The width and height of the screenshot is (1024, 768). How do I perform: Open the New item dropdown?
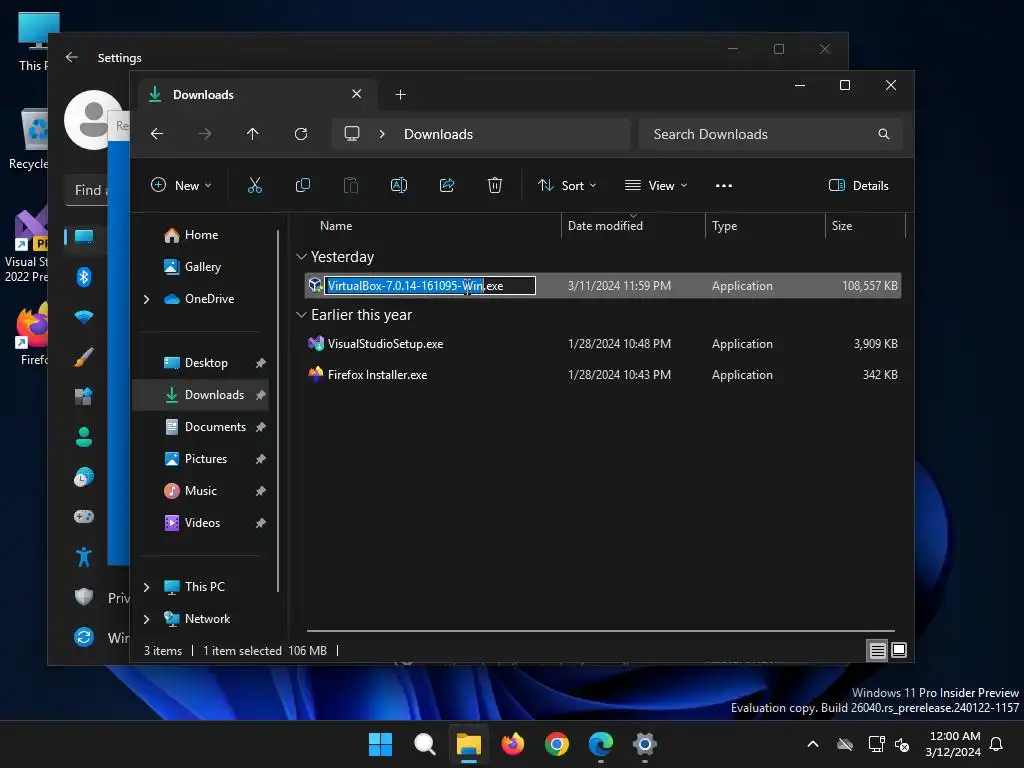[x=182, y=185]
